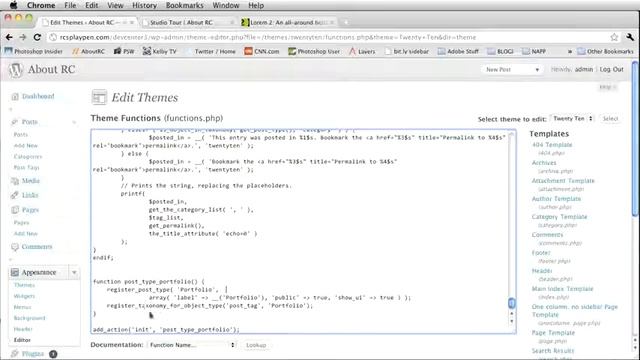Open New Post dropdown arrow
Viewport: 640px width, 360px height.
(x=537, y=70)
